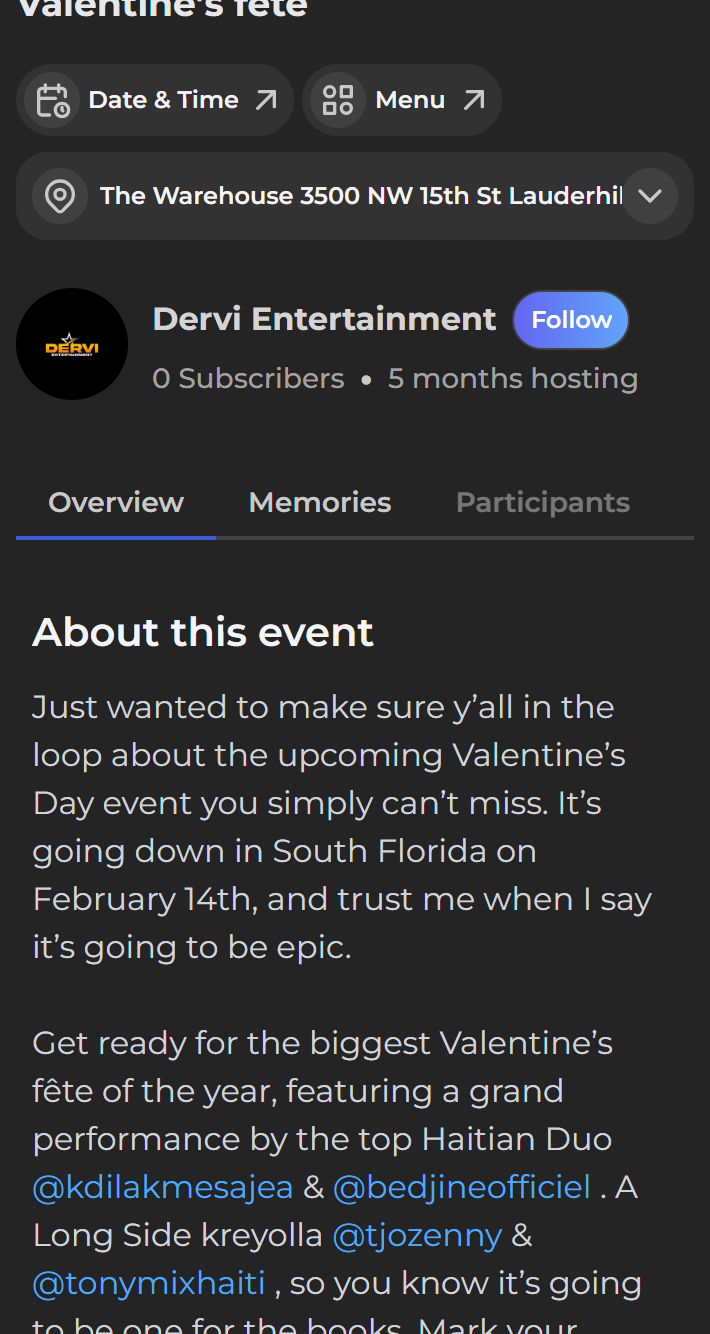710x1334 pixels.
Task: Click the calendar clock icon
Action: (x=52, y=100)
